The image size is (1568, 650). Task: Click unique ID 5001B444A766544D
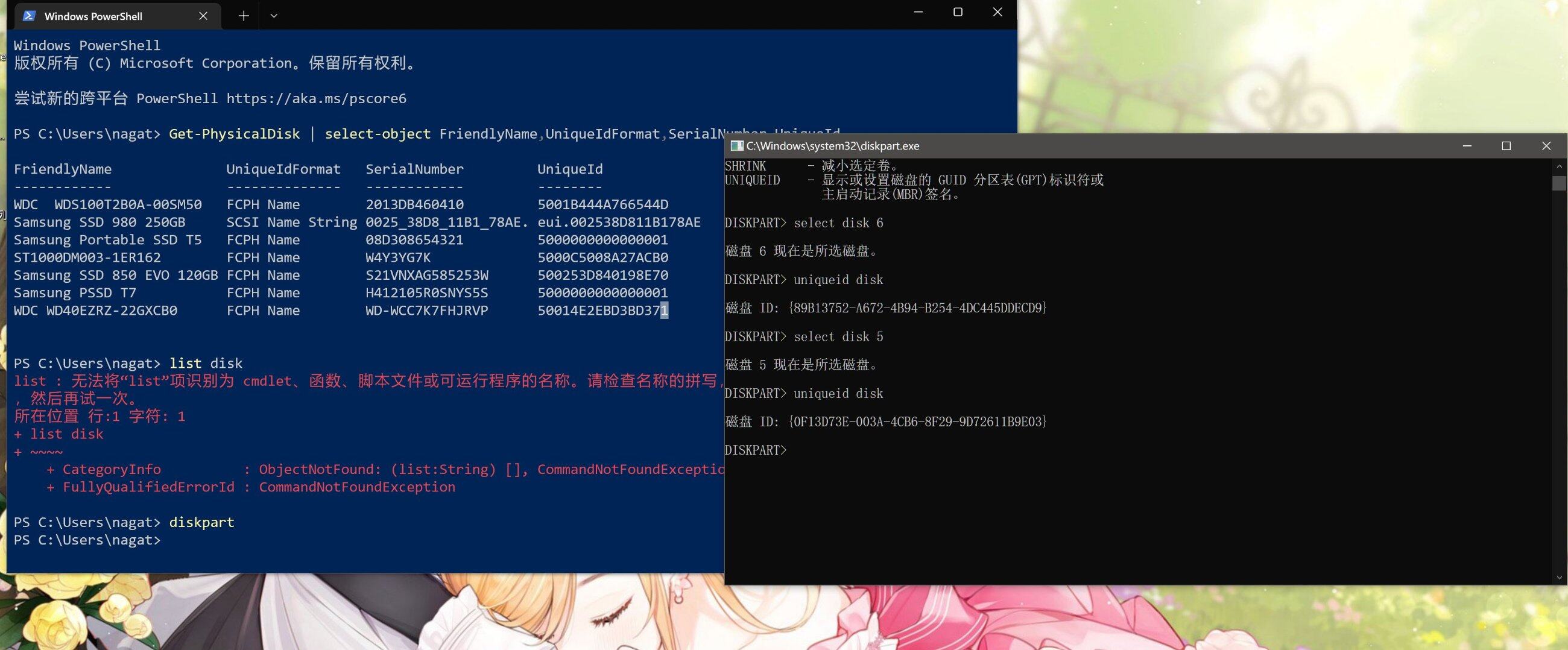tap(602, 204)
